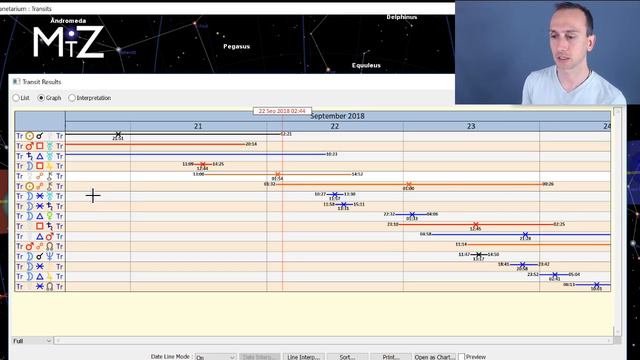Image resolution: width=640 pixels, height=360 pixels.
Task: Click the exact marker on the Sun conjunction line
Action: pos(118,134)
